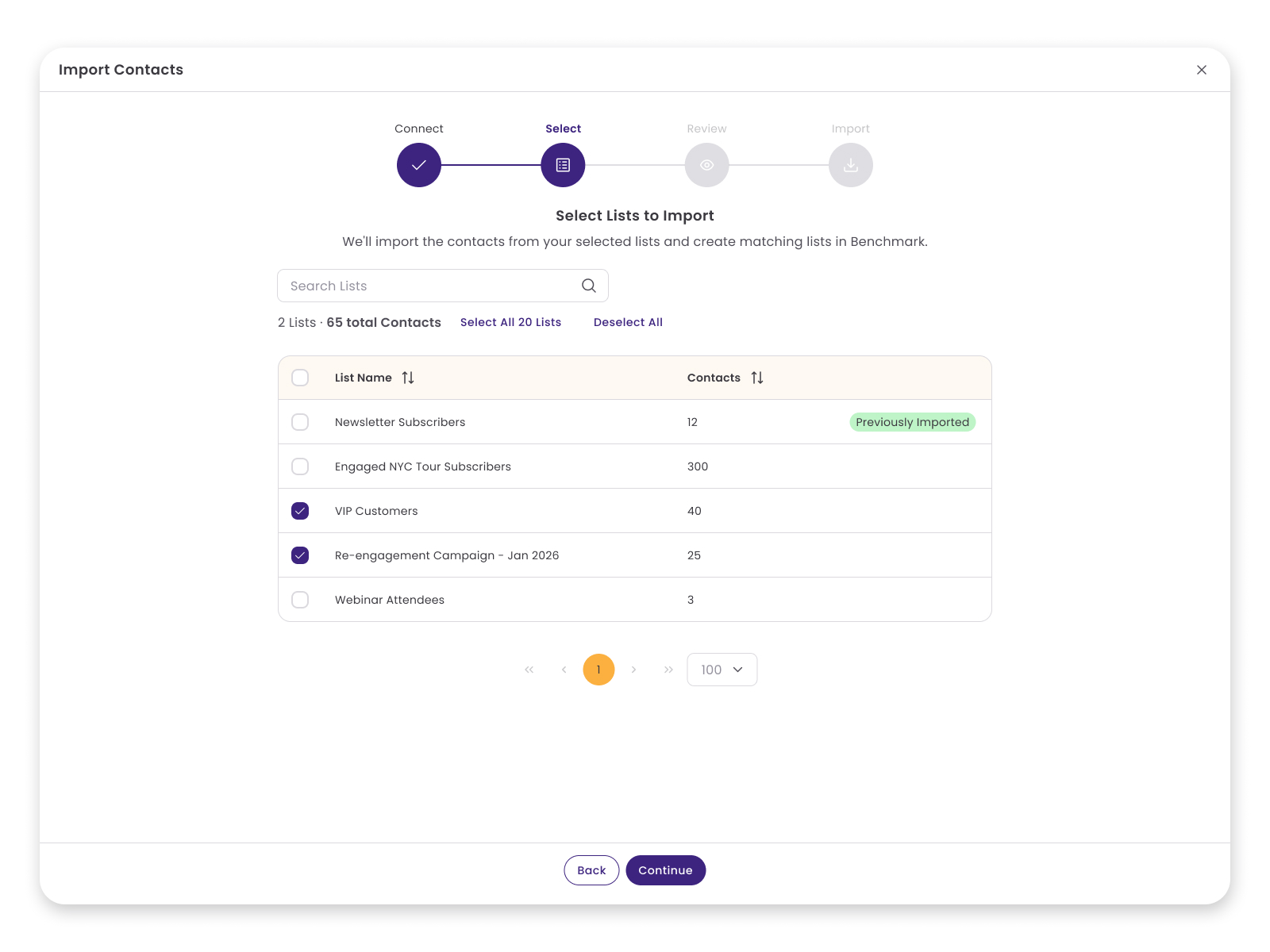Go to next page arrow
The image size is (1270, 952).
click(633, 670)
